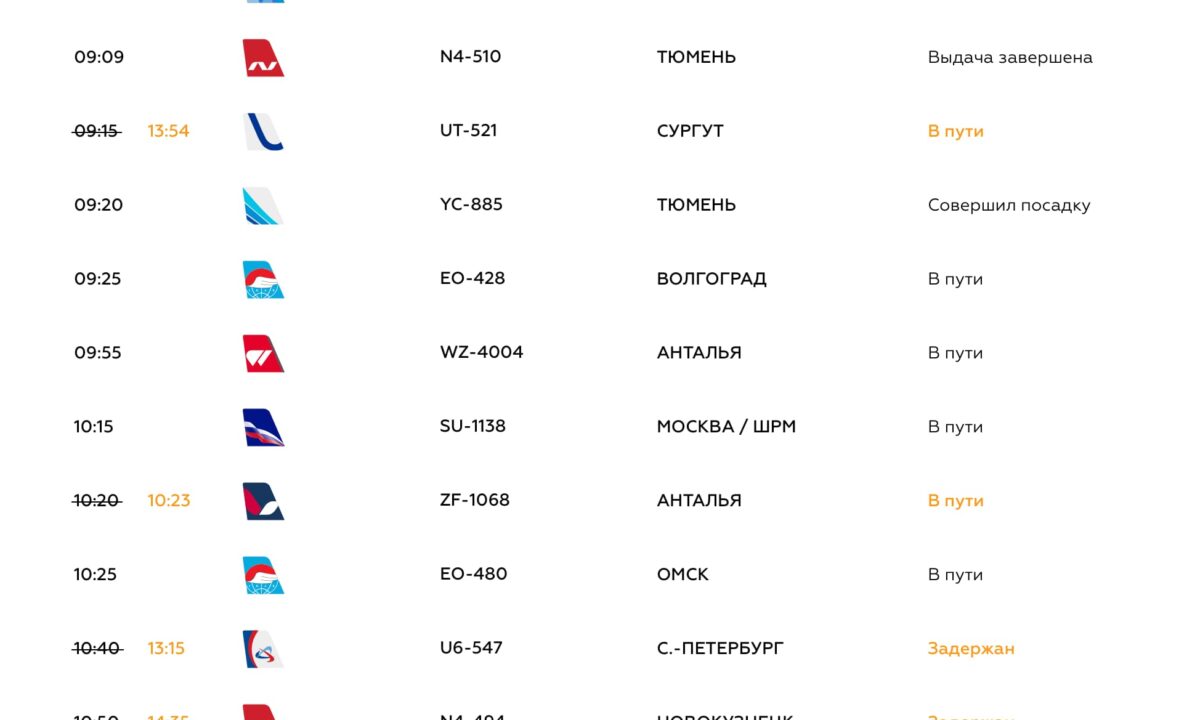Click flight number WZ-4004
Image resolution: width=1200 pixels, height=720 pixels.
[482, 352]
